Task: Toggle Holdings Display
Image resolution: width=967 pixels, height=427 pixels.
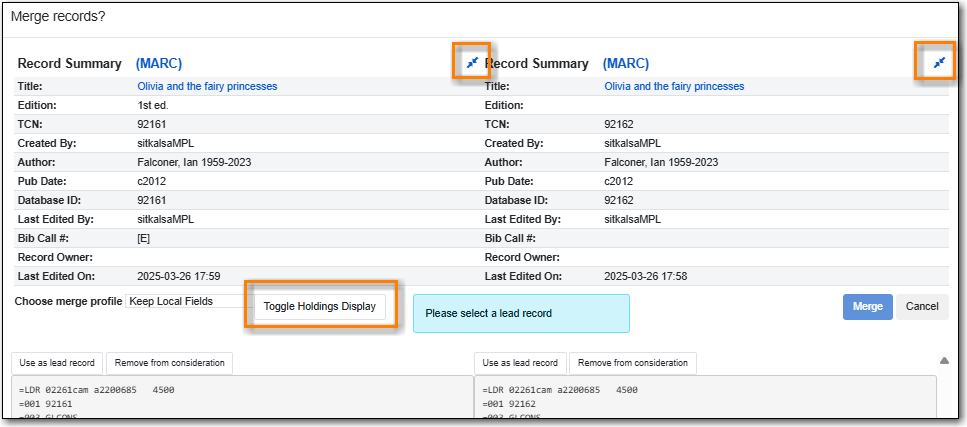Action: (x=319, y=307)
